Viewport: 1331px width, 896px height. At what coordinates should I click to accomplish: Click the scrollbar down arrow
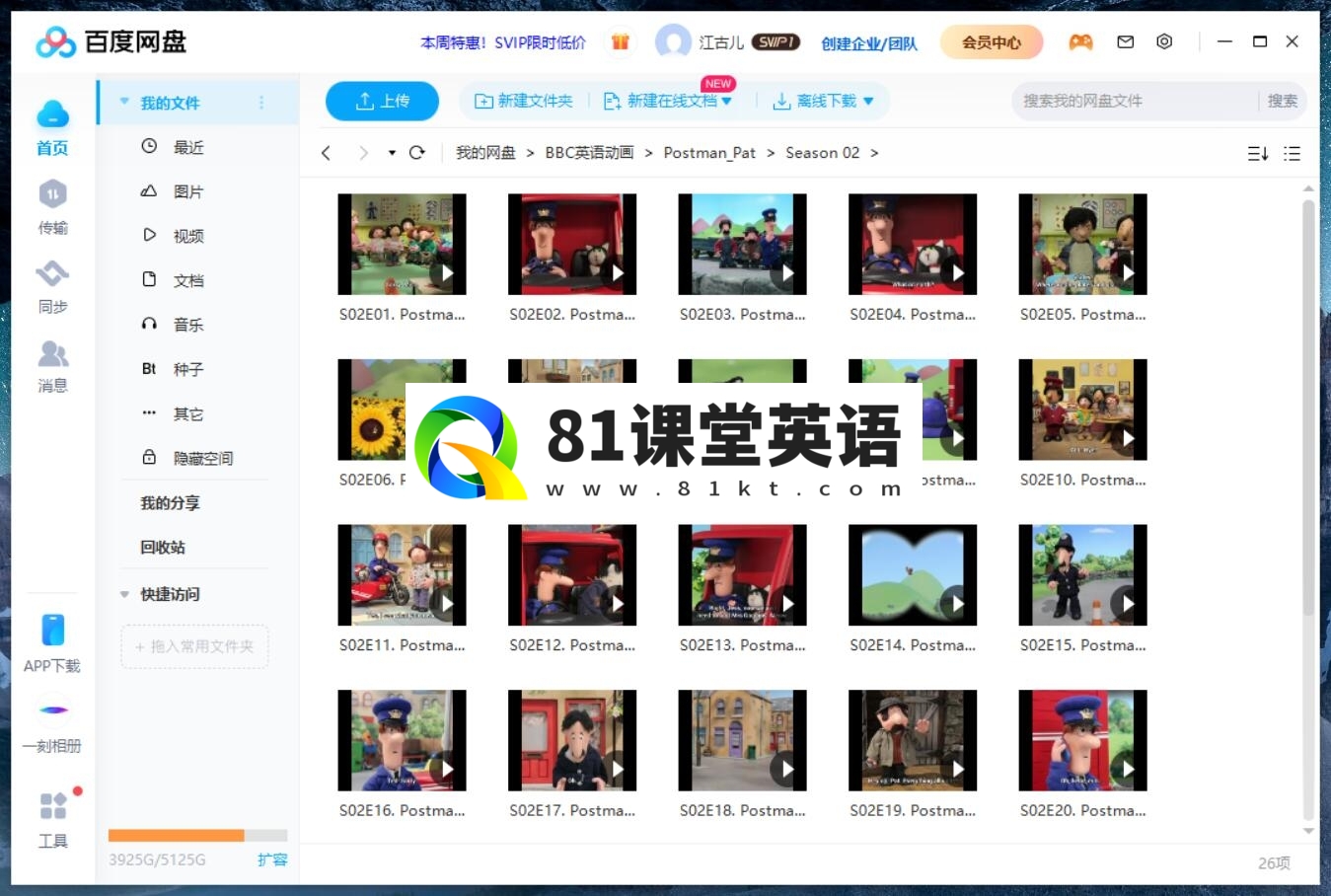[1308, 832]
